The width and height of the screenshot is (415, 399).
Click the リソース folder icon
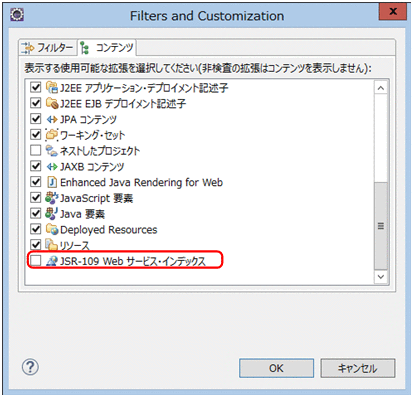coord(52,245)
